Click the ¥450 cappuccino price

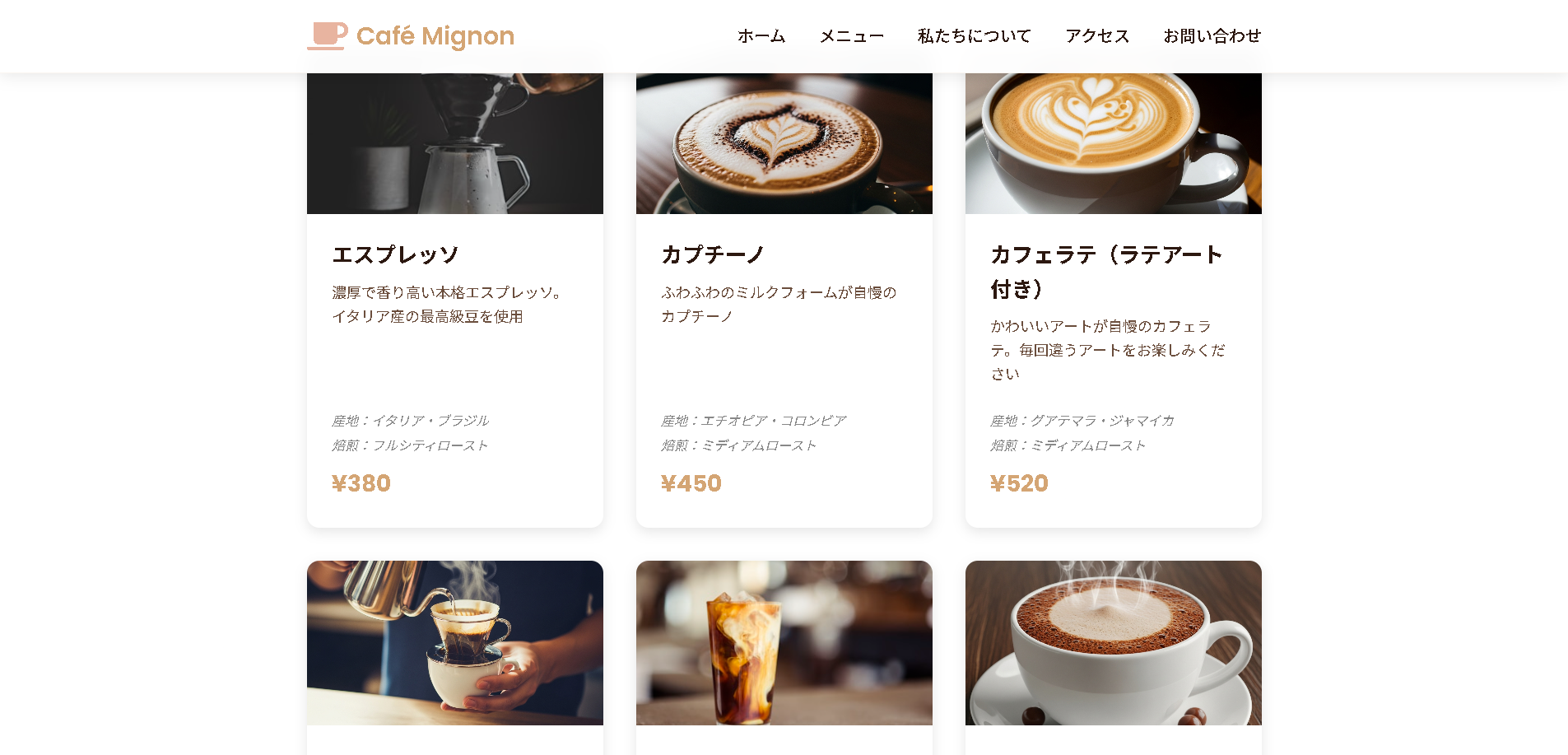point(691,483)
